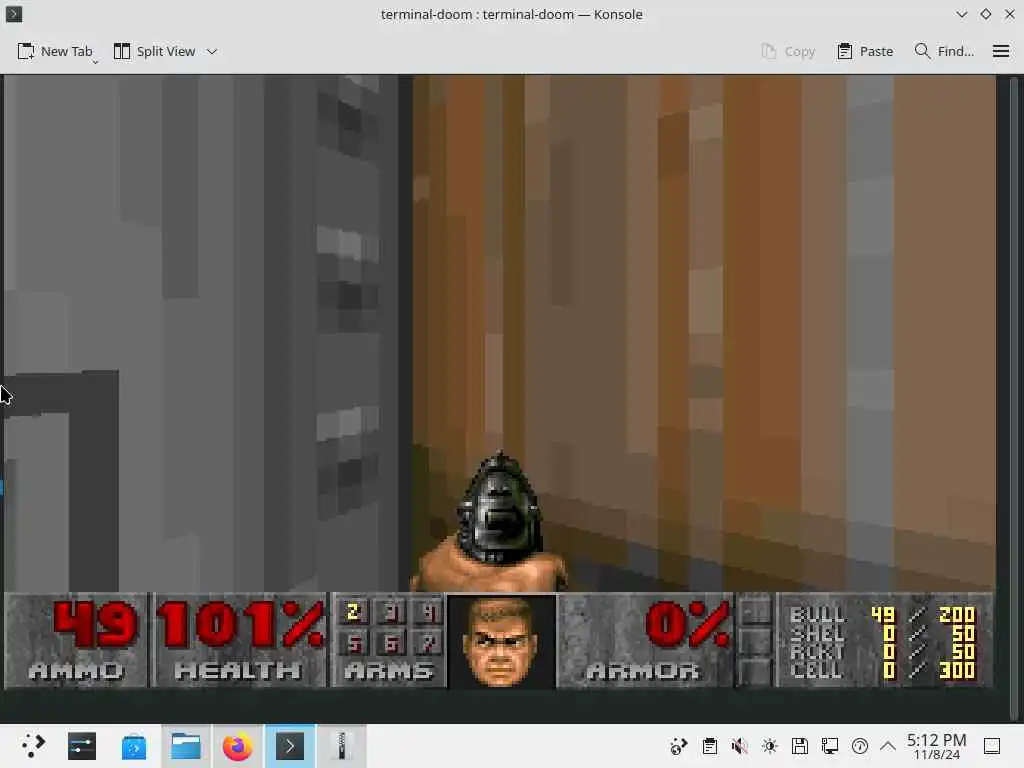This screenshot has width=1024, height=768.
Task: Open System Settings from the taskbar
Action: coord(82,746)
